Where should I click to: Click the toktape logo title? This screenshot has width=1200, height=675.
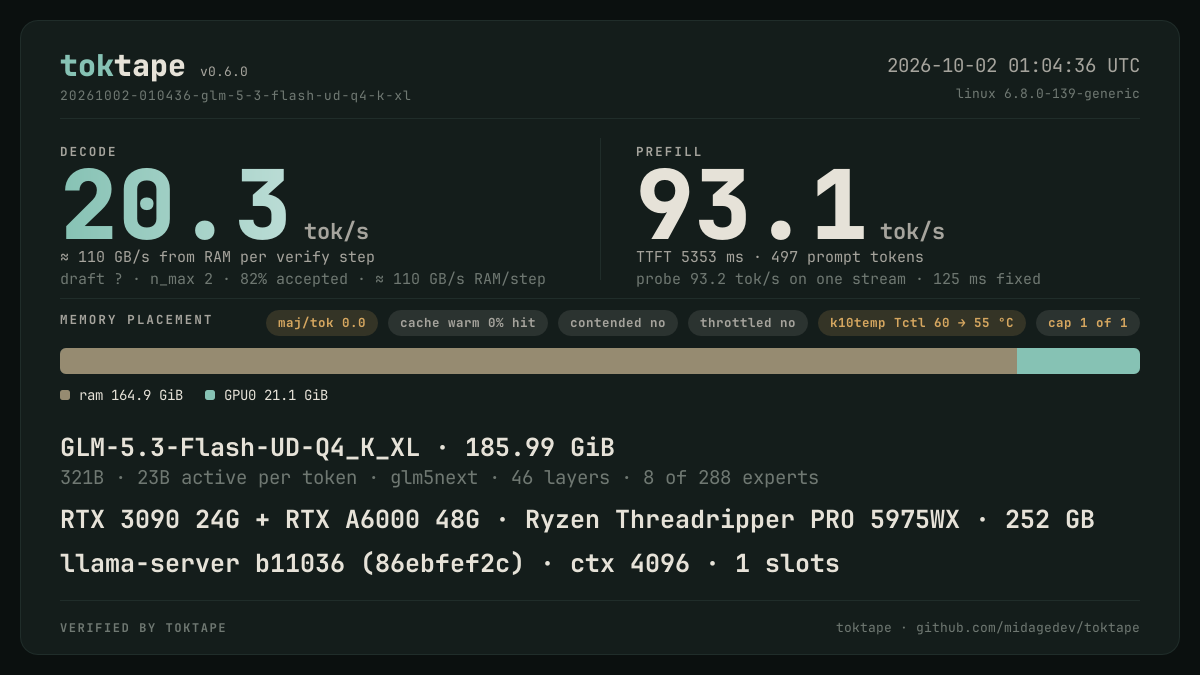122,66
